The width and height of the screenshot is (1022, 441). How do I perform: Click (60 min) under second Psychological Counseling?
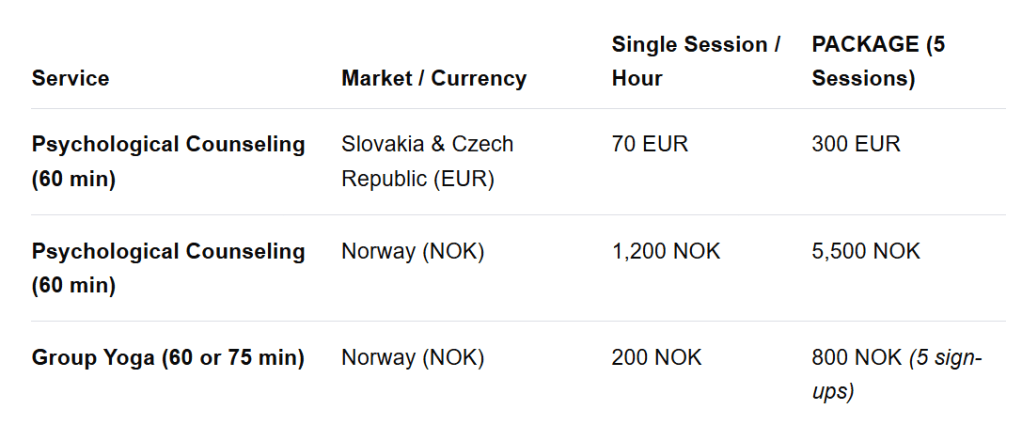(74, 285)
